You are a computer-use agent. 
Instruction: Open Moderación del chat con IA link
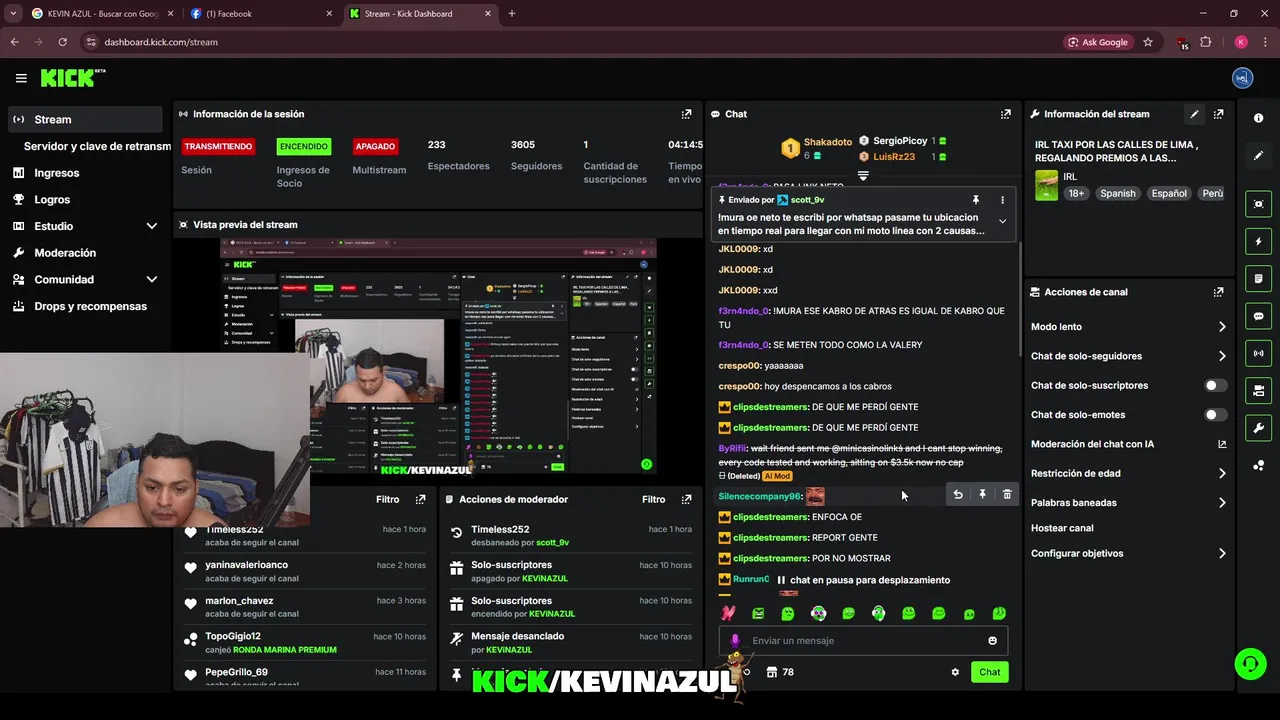[1128, 444]
